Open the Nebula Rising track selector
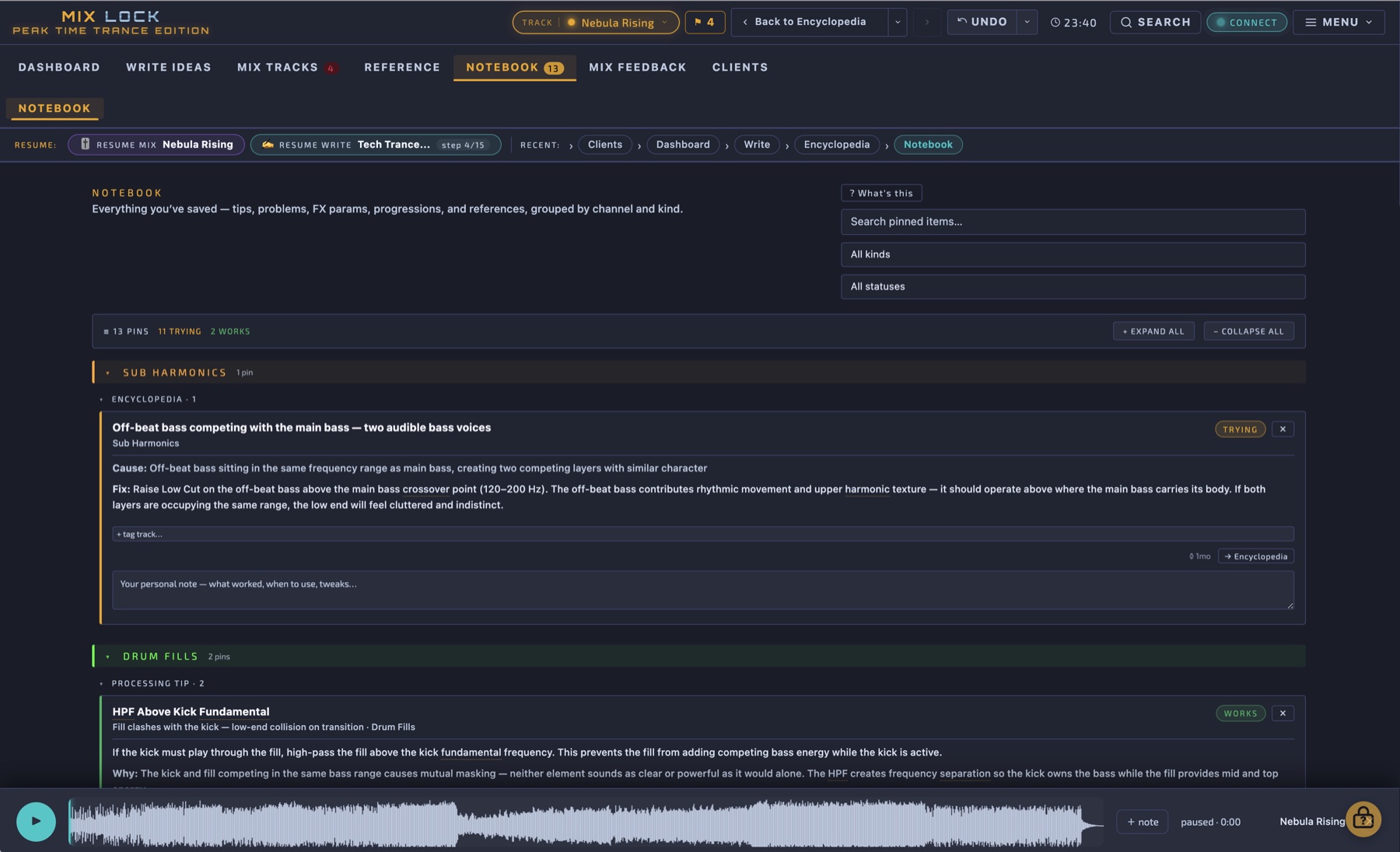 [596, 23]
